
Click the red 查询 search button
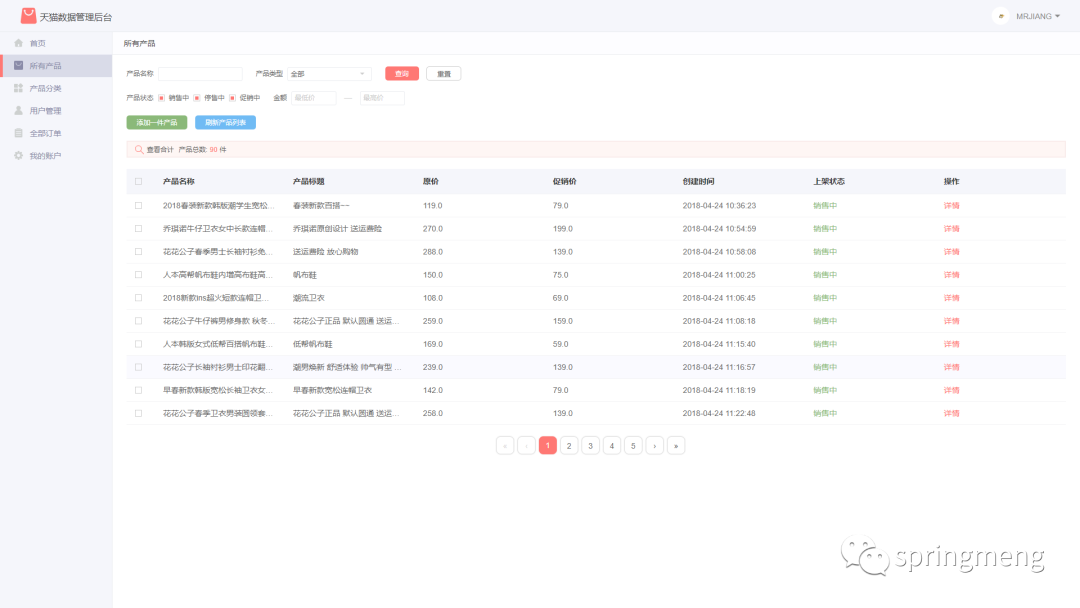[x=402, y=74]
